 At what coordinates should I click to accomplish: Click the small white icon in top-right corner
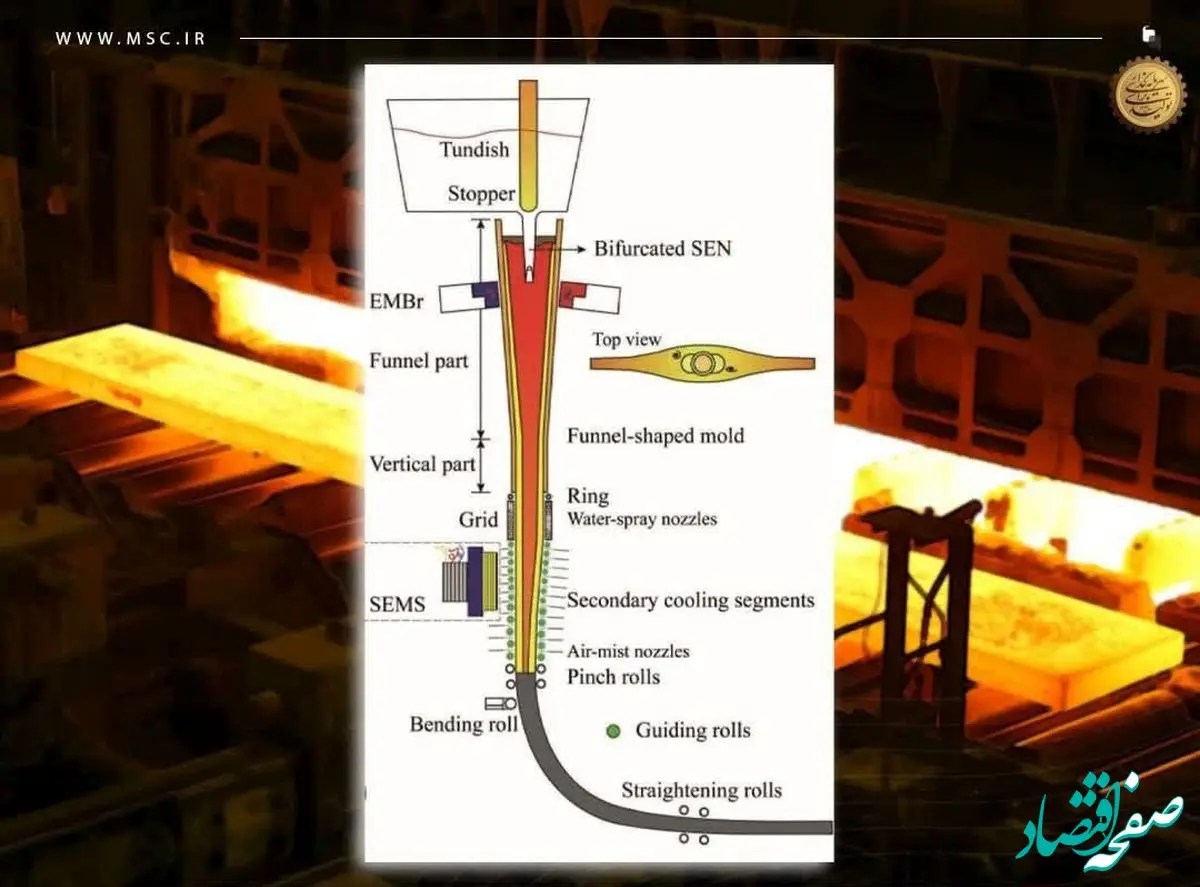pos(1149,36)
